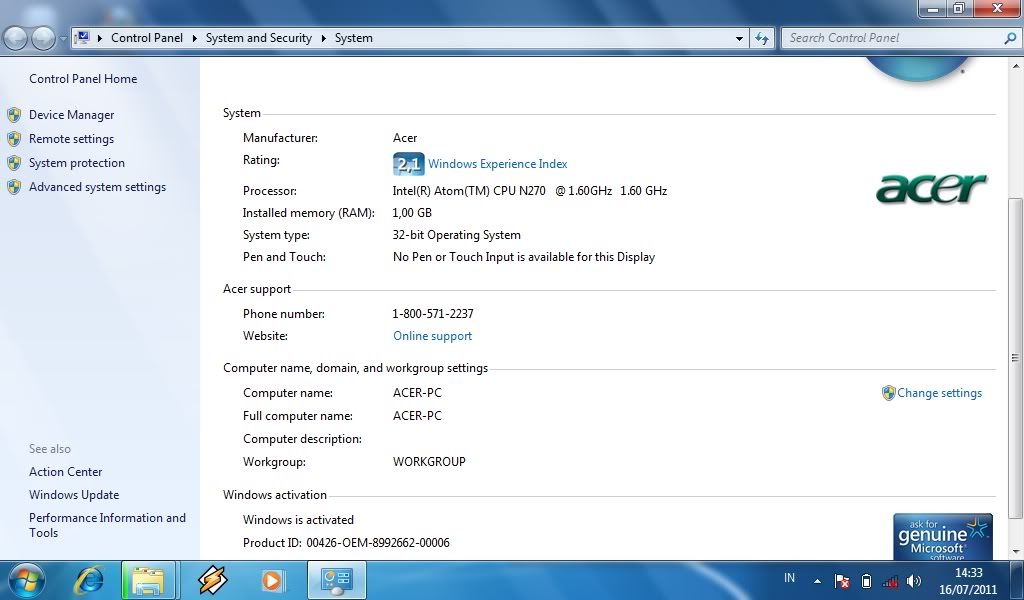
Task: Click the battery power tray icon
Action: [x=867, y=580]
